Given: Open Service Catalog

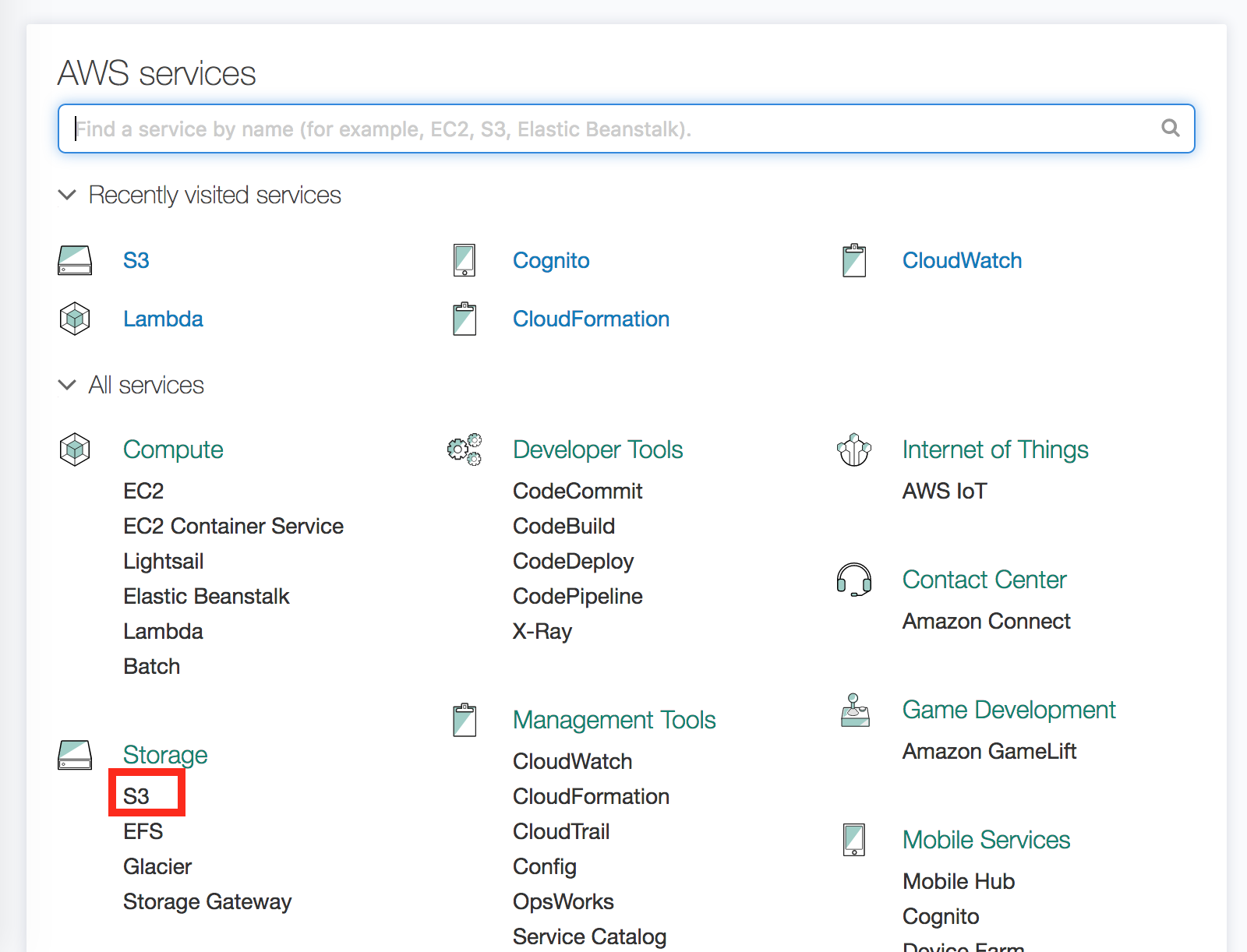Looking at the screenshot, I should (590, 936).
